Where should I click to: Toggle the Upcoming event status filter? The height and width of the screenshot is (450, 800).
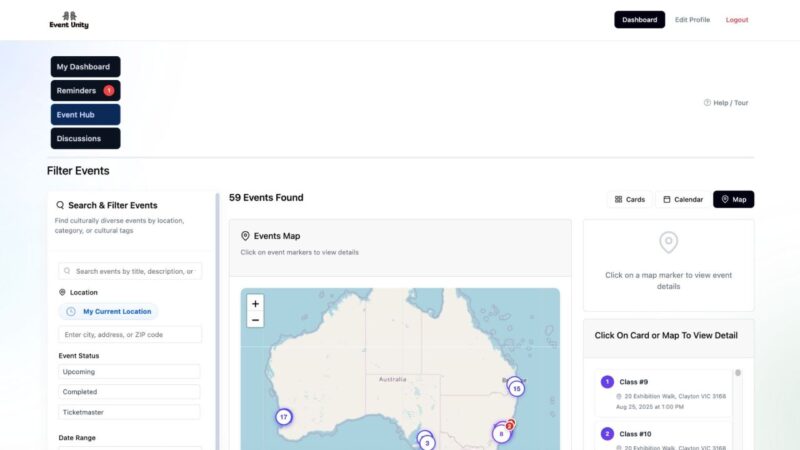(129, 372)
